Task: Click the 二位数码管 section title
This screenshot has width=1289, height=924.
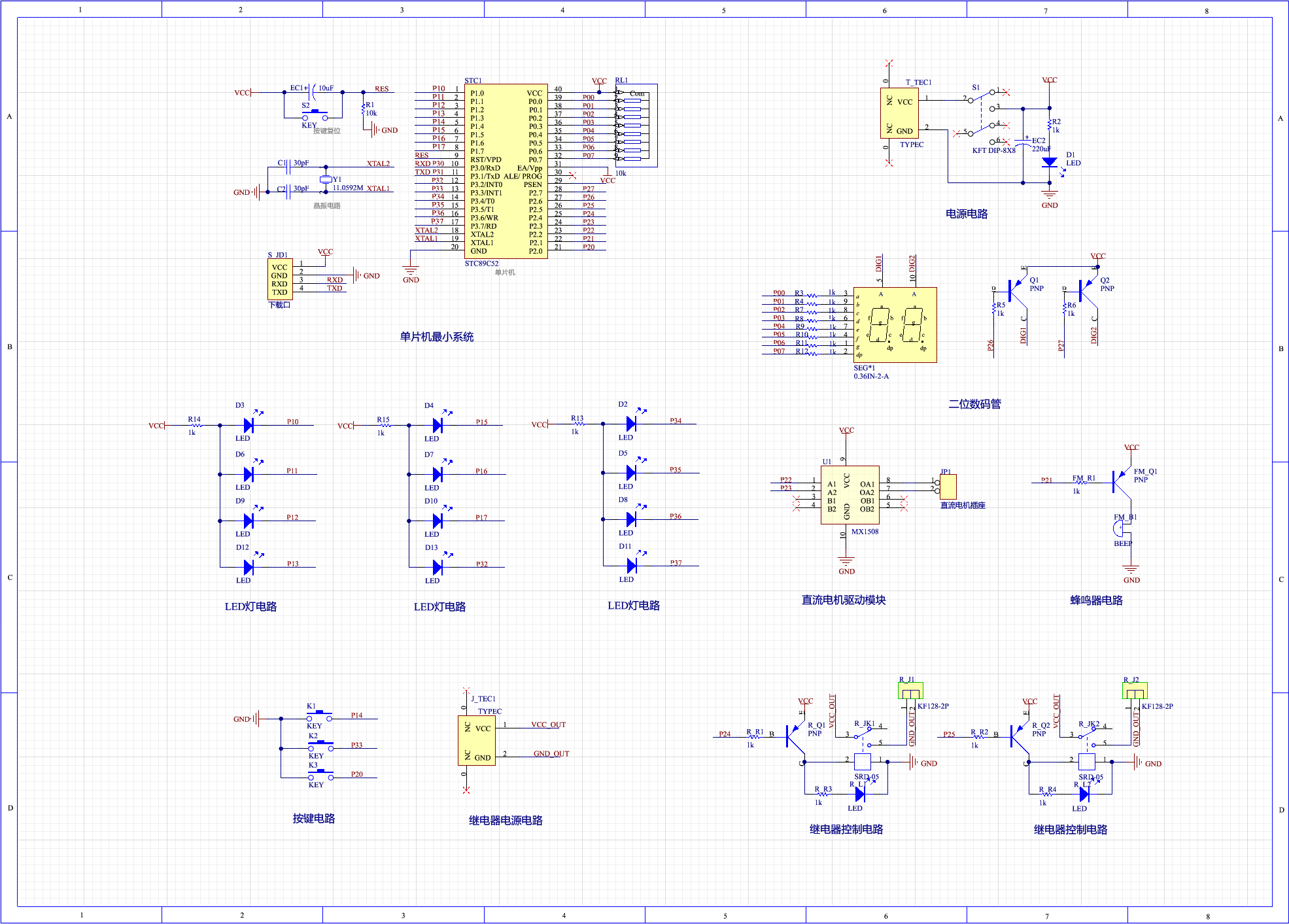Action: 975,405
